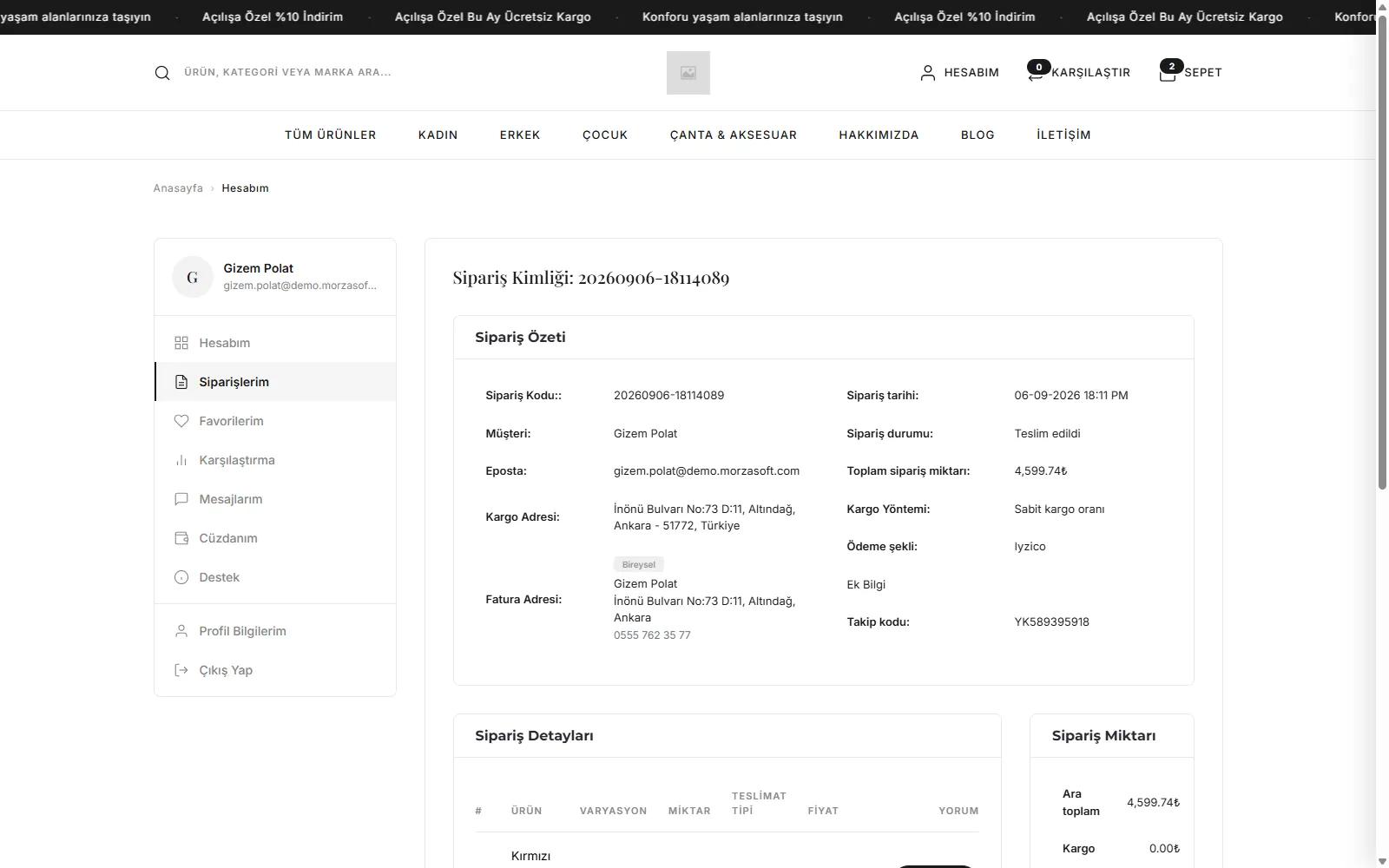Open the Profil Bilgilerim person icon
This screenshot has width=1389, height=868.
pyautogui.click(x=181, y=631)
